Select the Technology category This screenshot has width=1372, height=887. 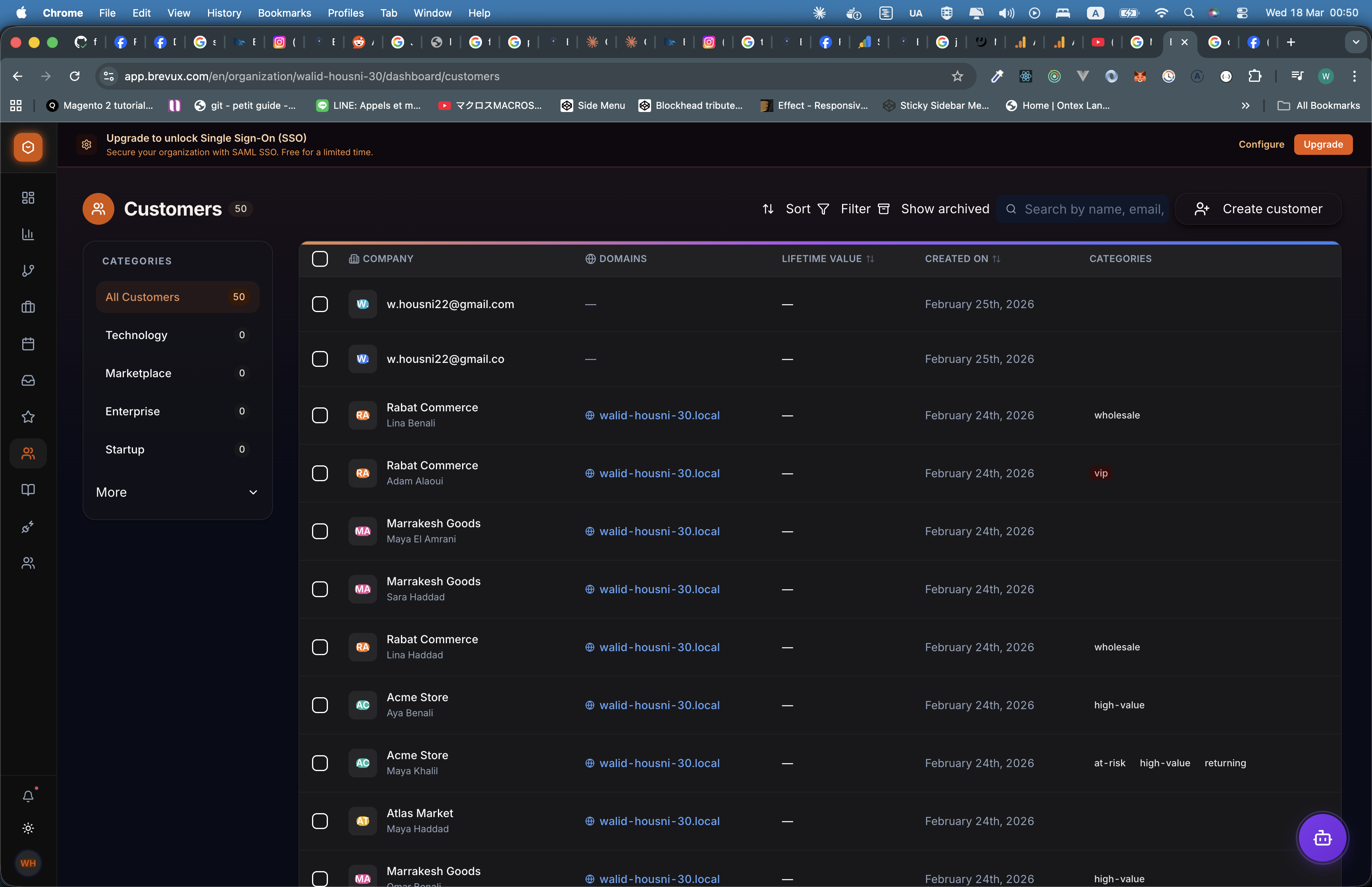click(137, 335)
